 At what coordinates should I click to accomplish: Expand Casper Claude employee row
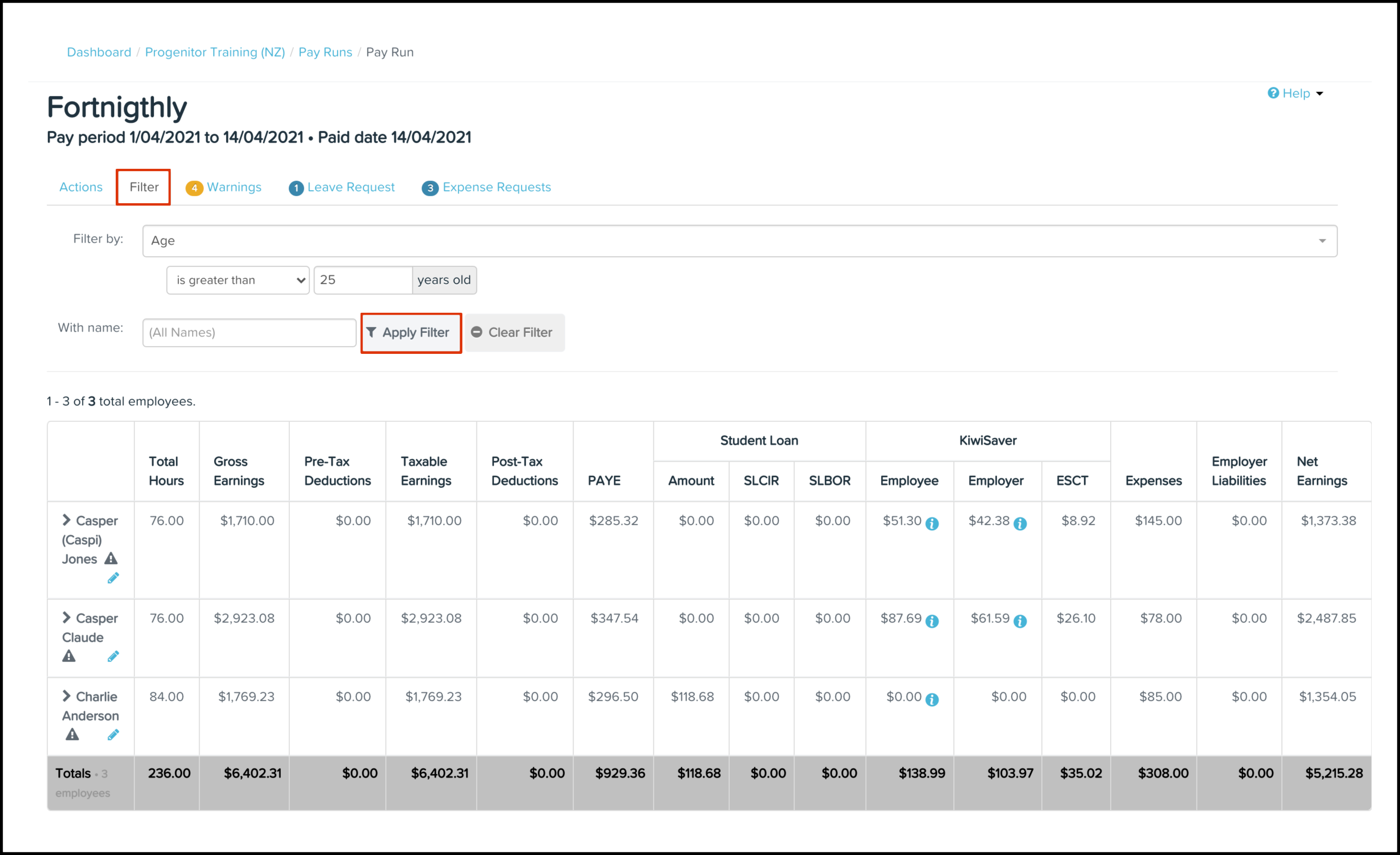click(66, 617)
